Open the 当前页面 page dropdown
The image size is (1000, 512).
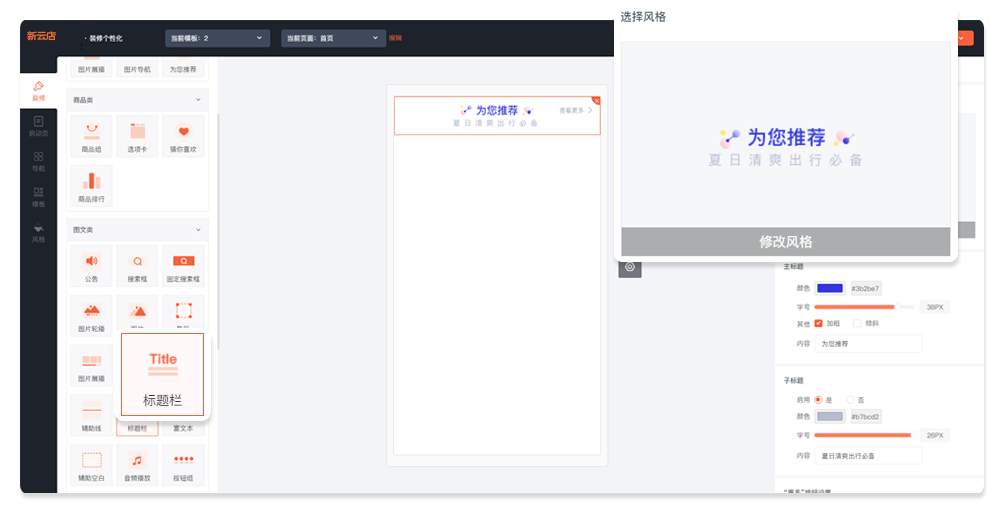334,38
